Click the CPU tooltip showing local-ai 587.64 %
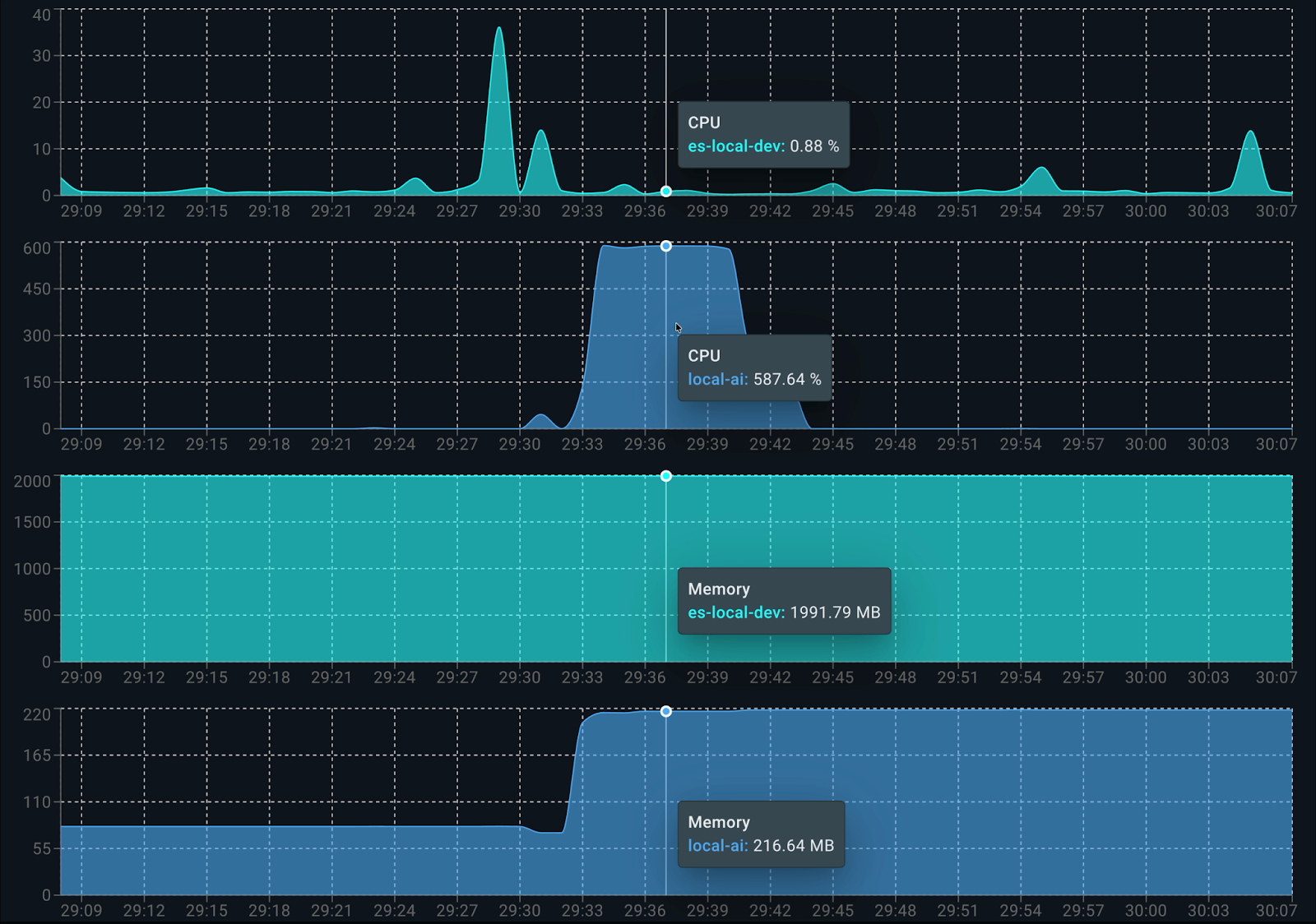This screenshot has width=1316, height=924. point(754,367)
